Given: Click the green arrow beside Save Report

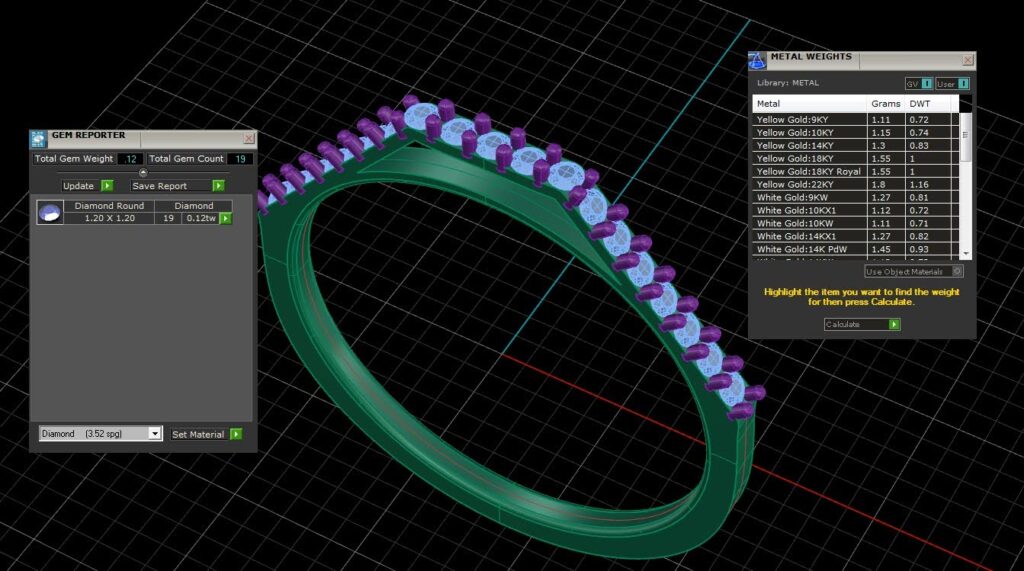Looking at the screenshot, I should click(x=219, y=186).
